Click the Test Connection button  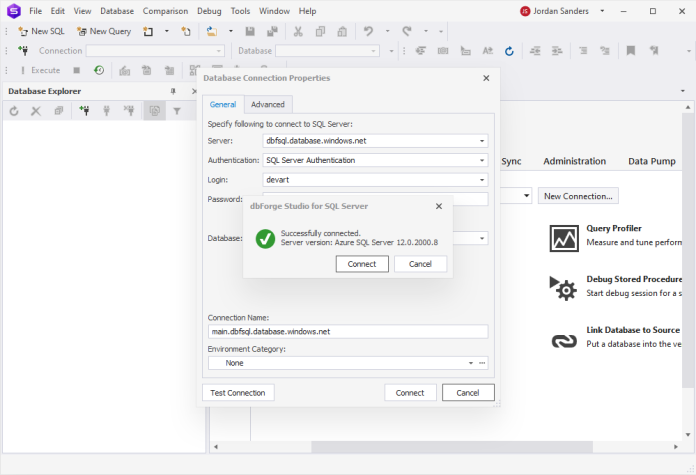238,393
